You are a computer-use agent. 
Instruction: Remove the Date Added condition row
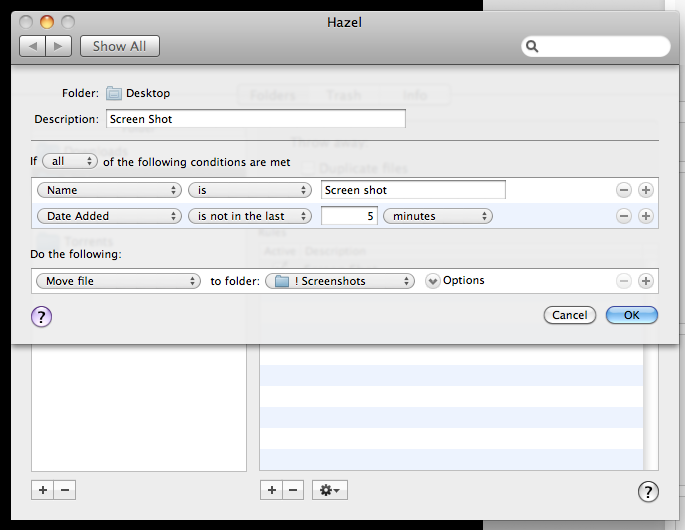coord(623,216)
